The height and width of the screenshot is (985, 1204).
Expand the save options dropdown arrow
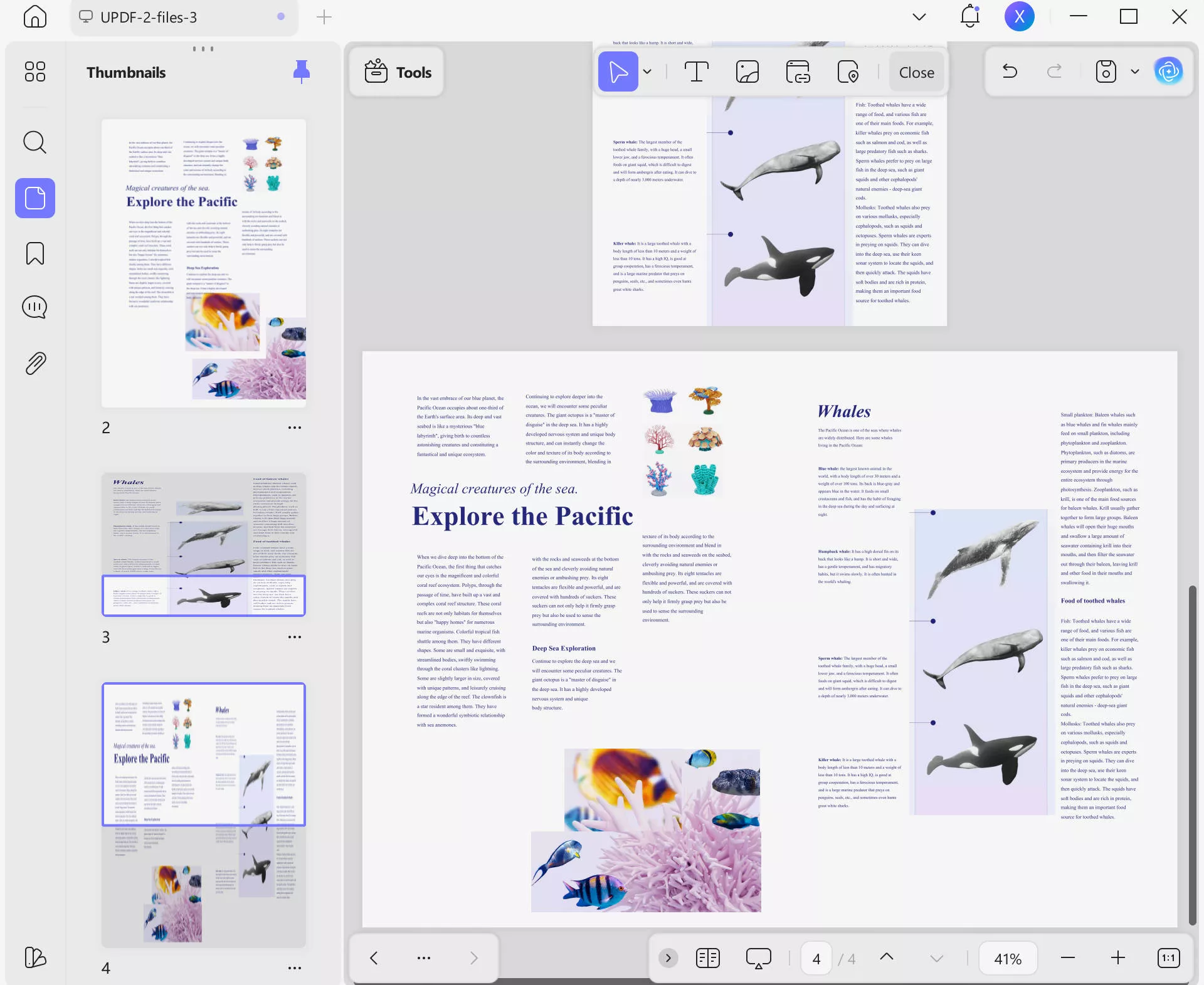[x=1134, y=71]
